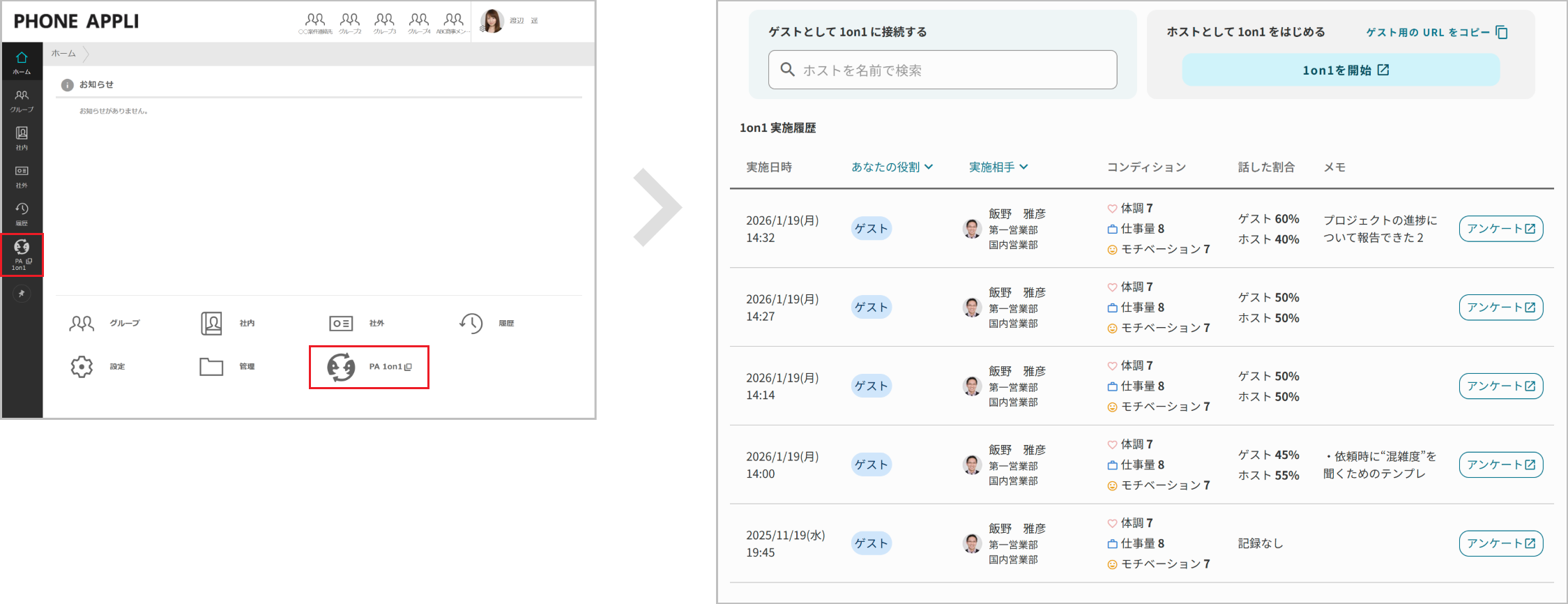The height and width of the screenshot is (604, 1568).
Task: Open PA 1on1 in the left sidebar
Action: click(x=22, y=255)
